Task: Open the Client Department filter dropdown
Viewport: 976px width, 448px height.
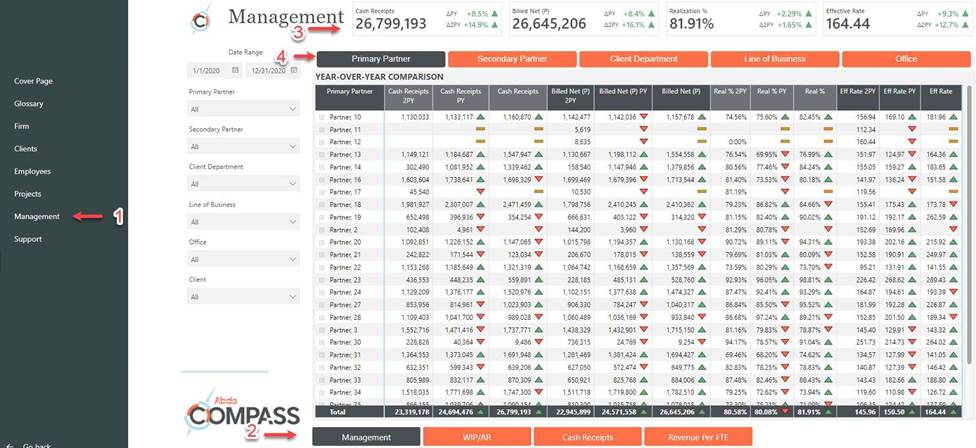Action: (x=243, y=184)
